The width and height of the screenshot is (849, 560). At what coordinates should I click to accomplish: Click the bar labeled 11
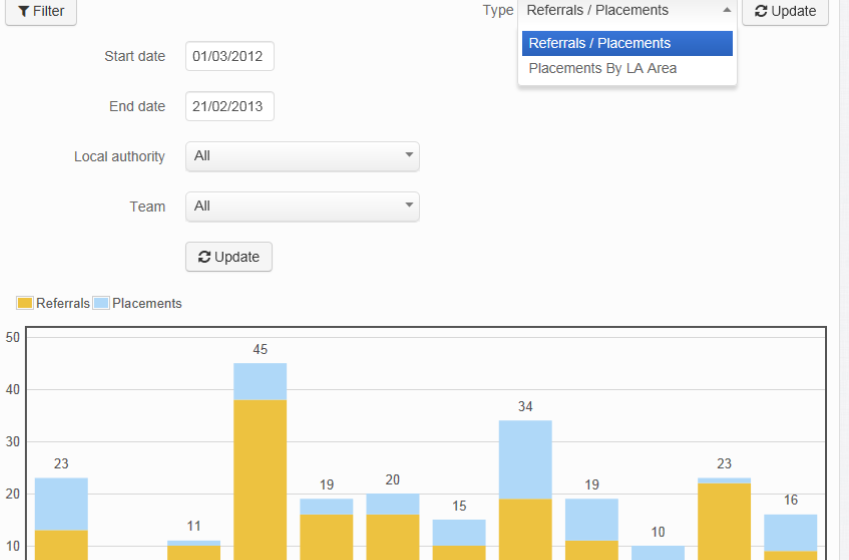[x=194, y=550]
